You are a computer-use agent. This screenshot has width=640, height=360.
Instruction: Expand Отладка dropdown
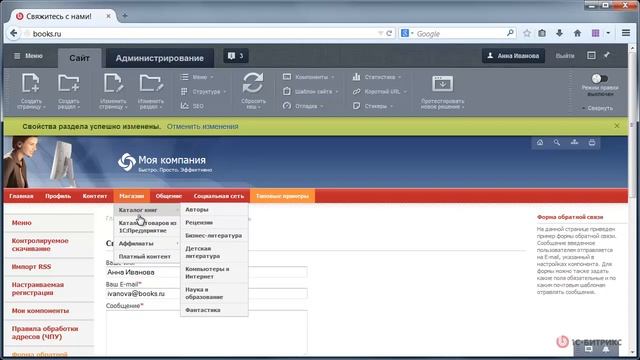(x=303, y=106)
